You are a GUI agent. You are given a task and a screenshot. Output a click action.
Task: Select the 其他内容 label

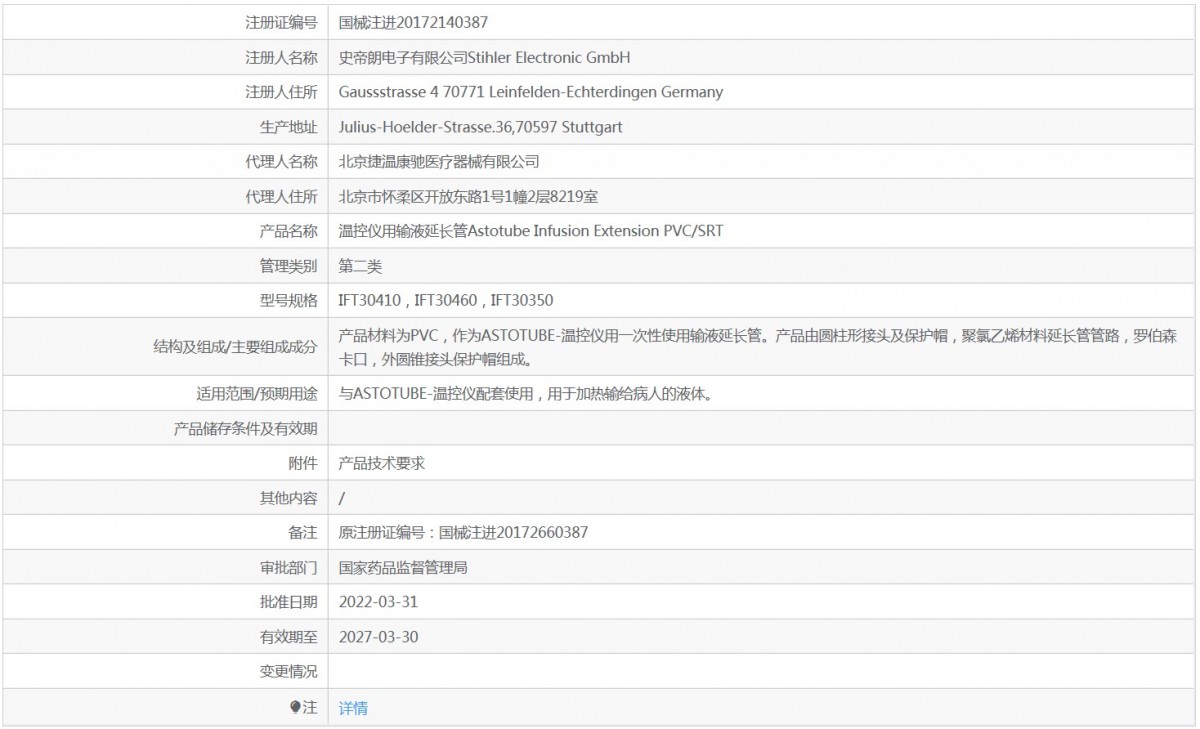[288, 498]
